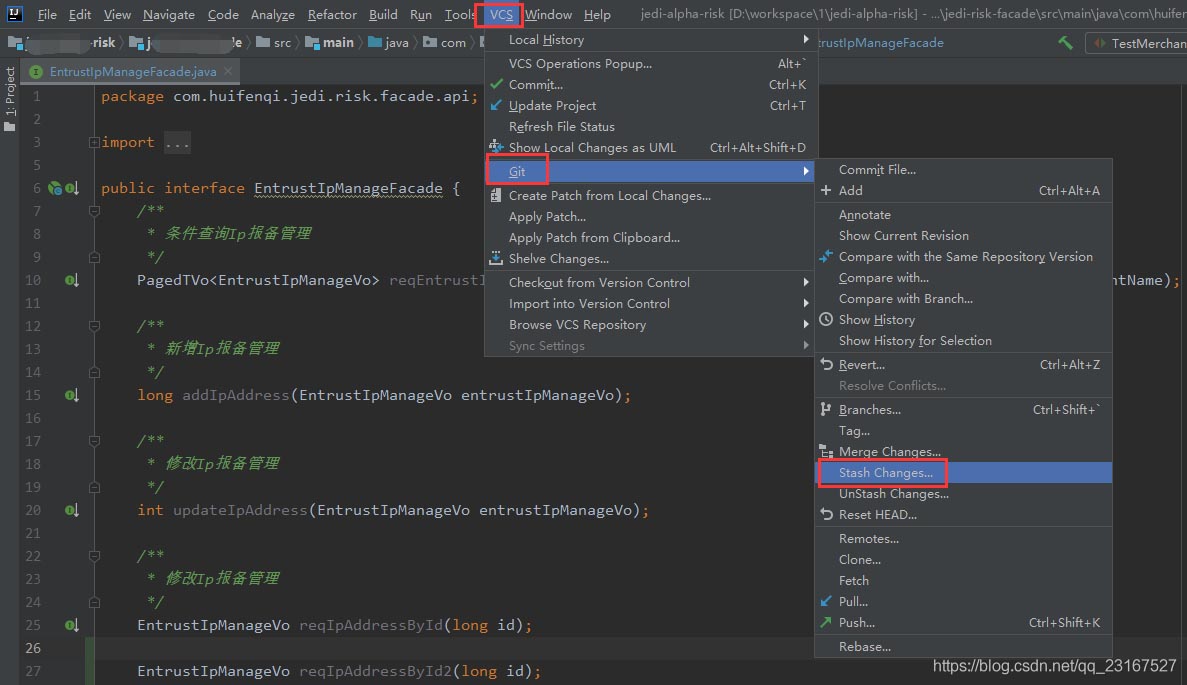
Task: Choose UnStash Changes... from the Git submenu
Action: 893,494
